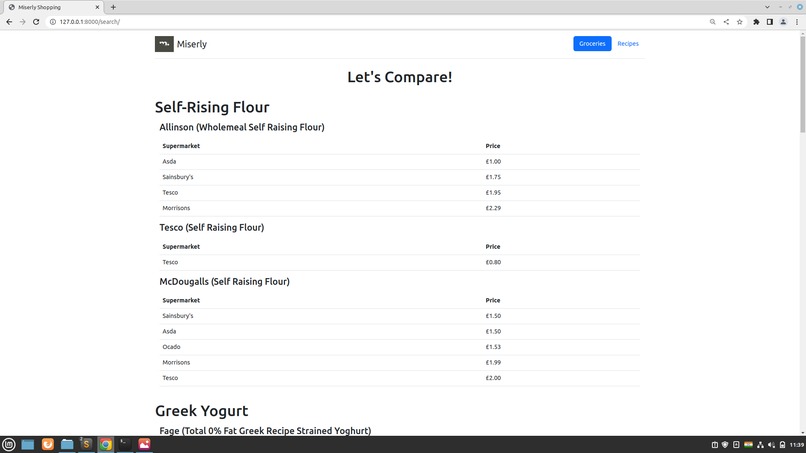Select Allinson Wholemeal Self Raising Flour heading
The image size is (806, 453).
click(242, 127)
